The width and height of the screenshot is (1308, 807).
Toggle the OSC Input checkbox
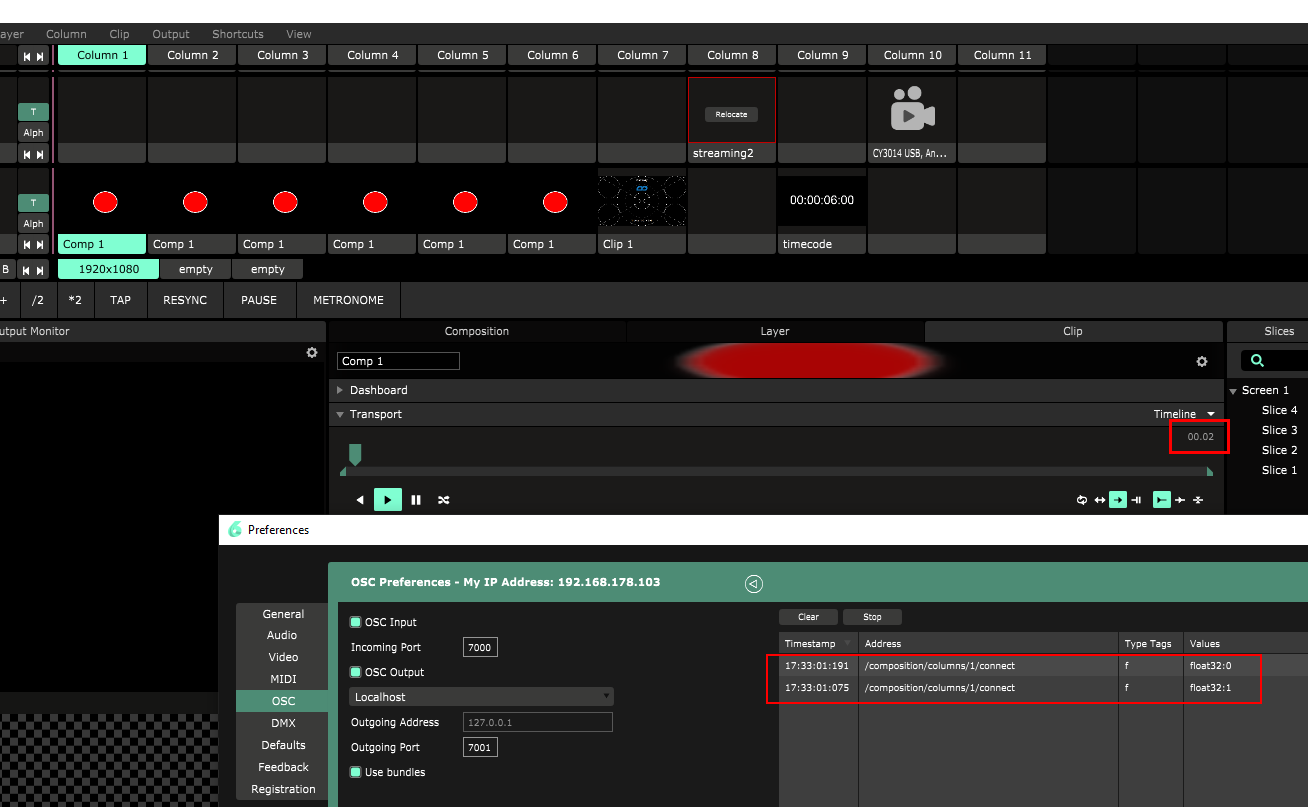coord(355,622)
